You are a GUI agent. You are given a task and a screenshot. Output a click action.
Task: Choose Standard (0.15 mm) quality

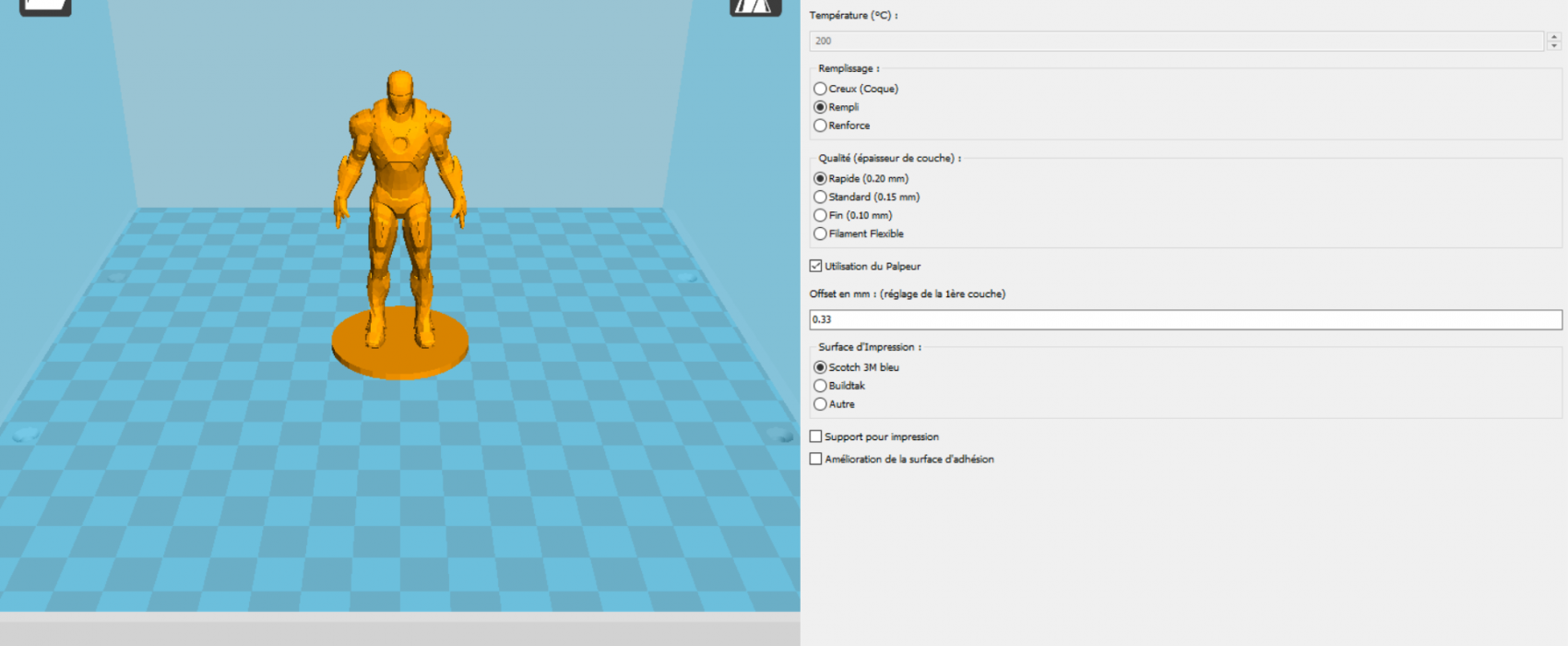[867, 197]
